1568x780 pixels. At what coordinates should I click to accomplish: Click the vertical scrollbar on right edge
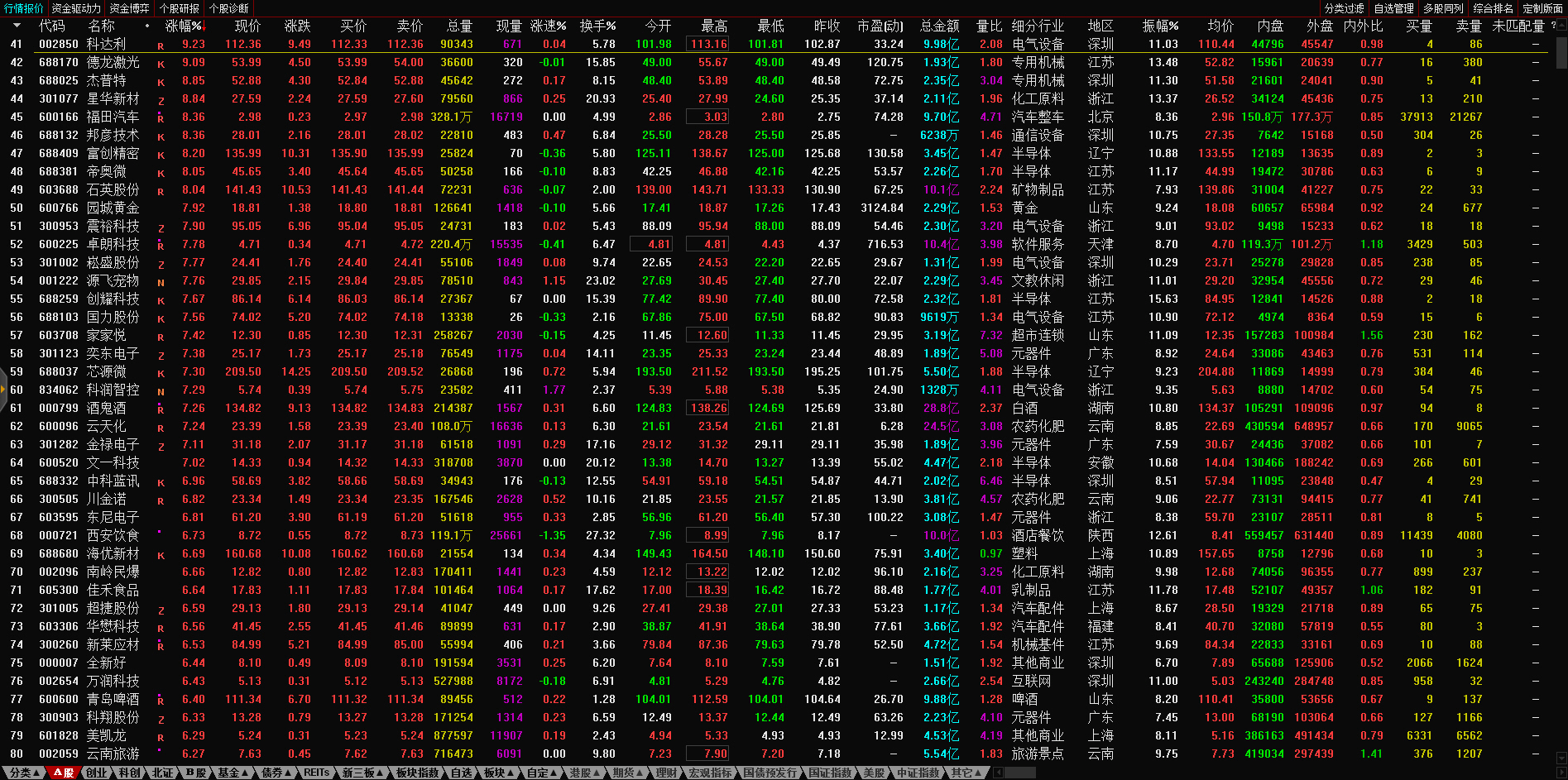point(1561,50)
